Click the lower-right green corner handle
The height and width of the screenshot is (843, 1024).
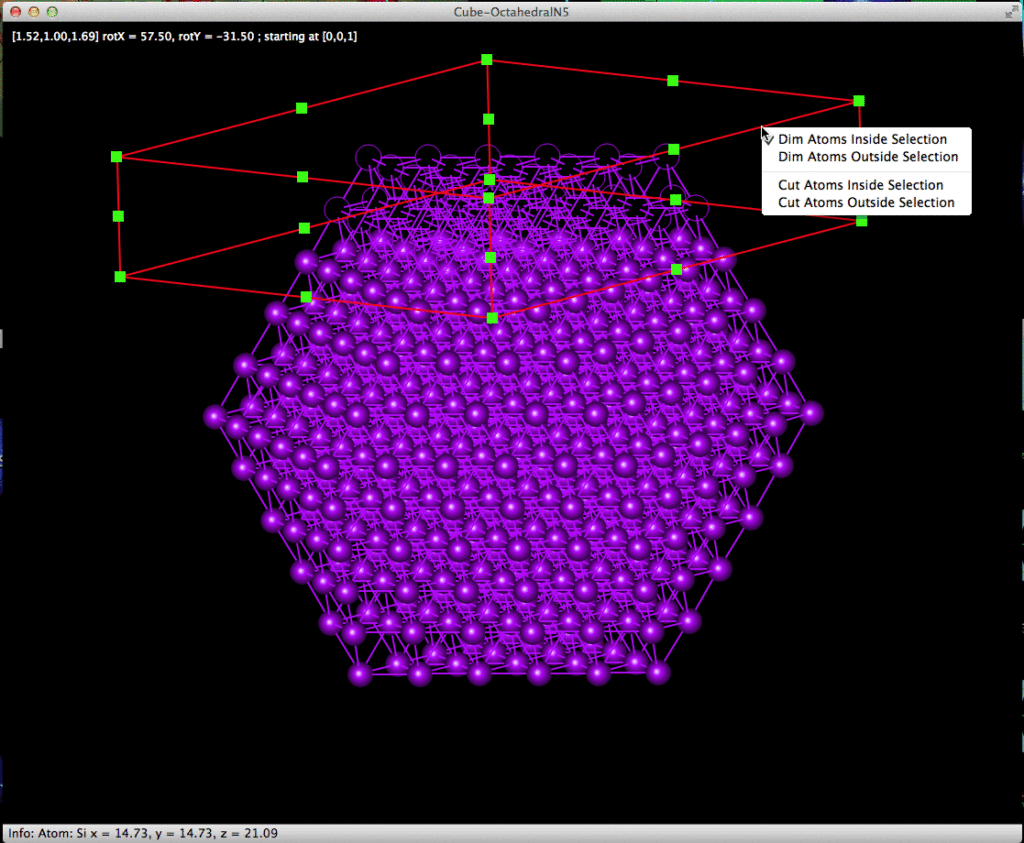click(861, 221)
